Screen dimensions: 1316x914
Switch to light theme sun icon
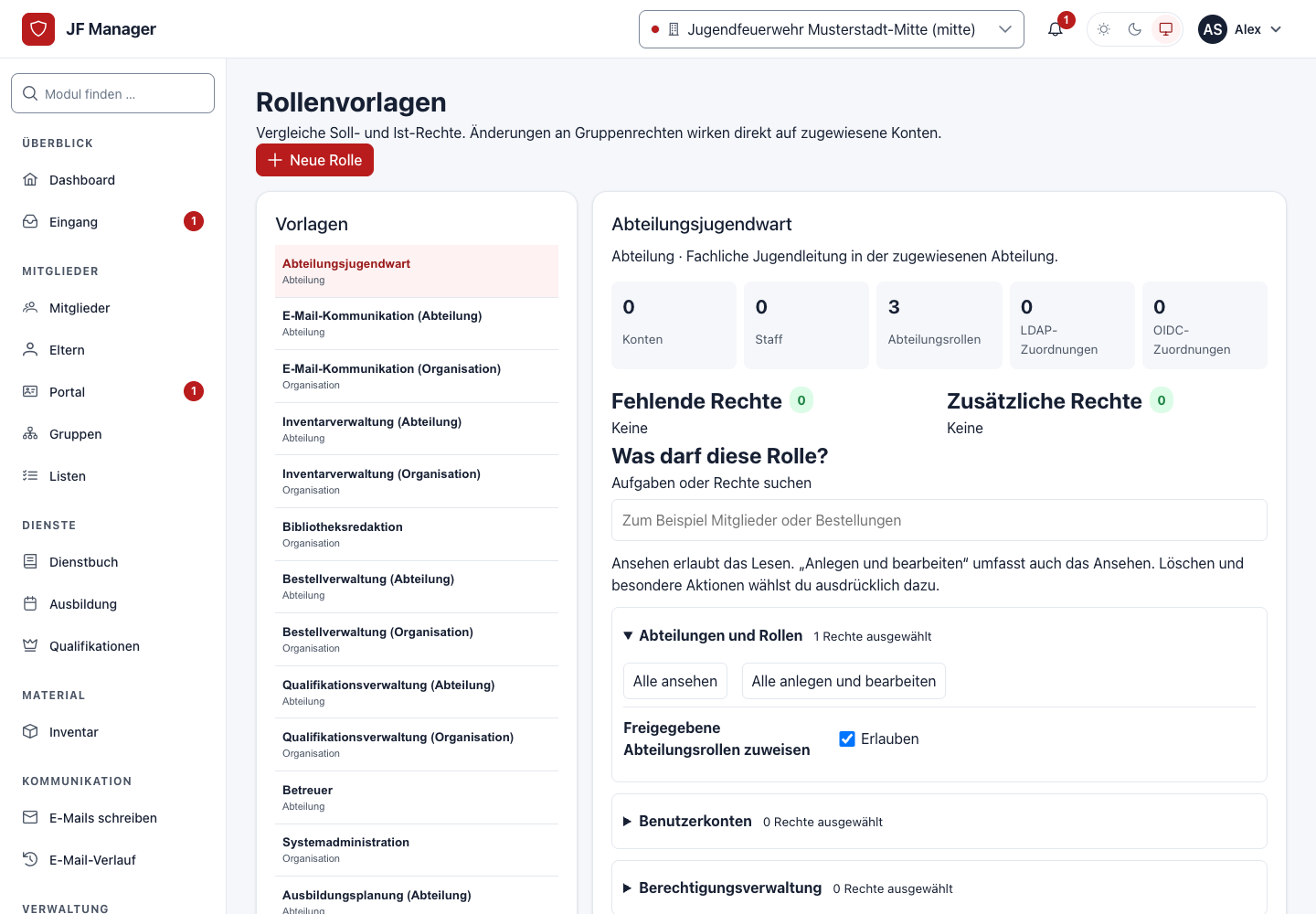point(1104,29)
